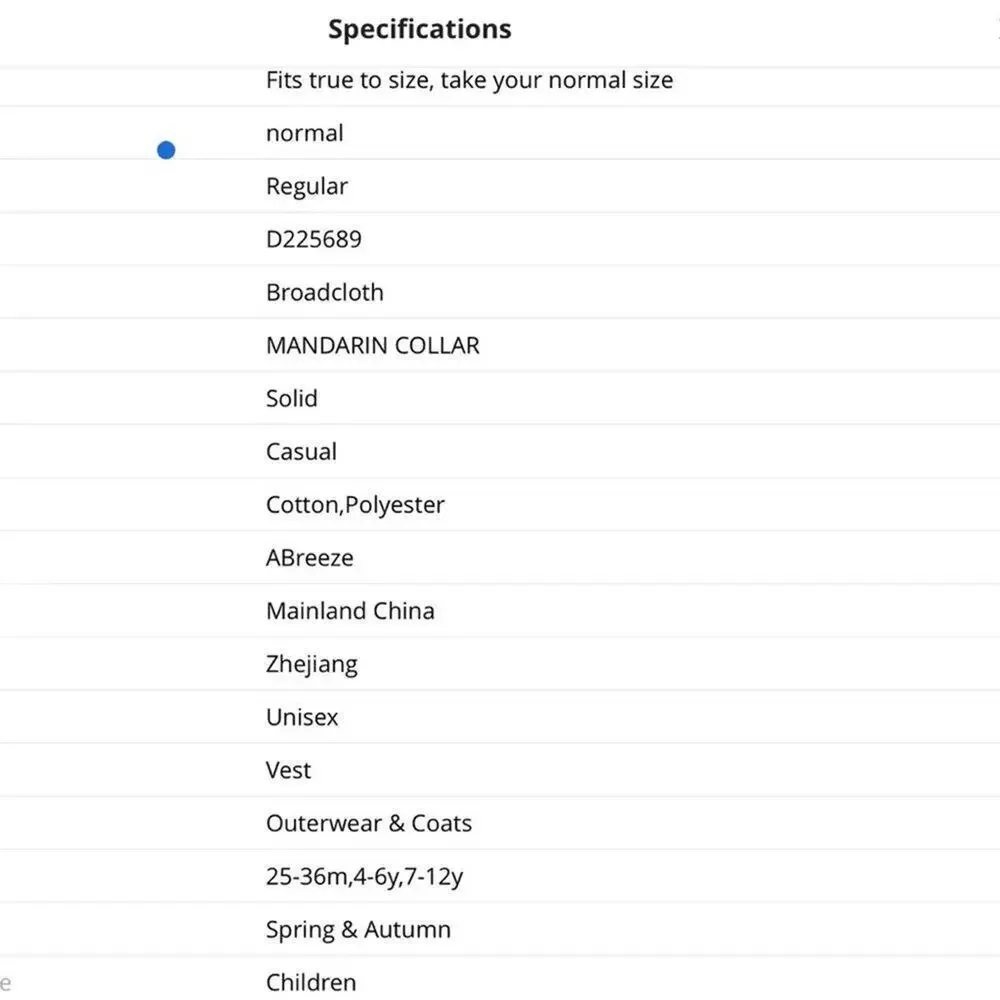Click the 'Unisex' gender value
This screenshot has height=1000, width=1000.
click(x=302, y=717)
